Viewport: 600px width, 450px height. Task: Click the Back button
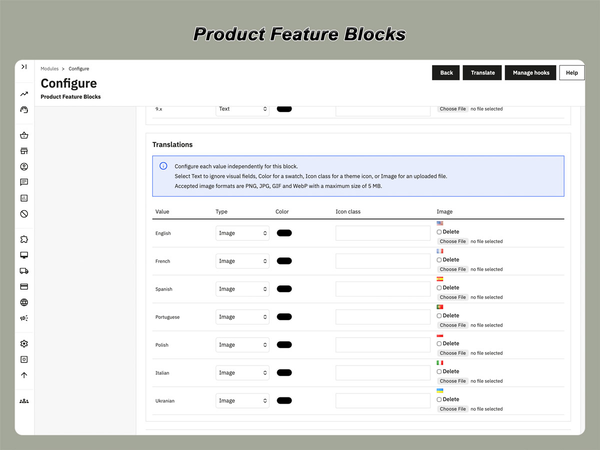pyautogui.click(x=446, y=73)
